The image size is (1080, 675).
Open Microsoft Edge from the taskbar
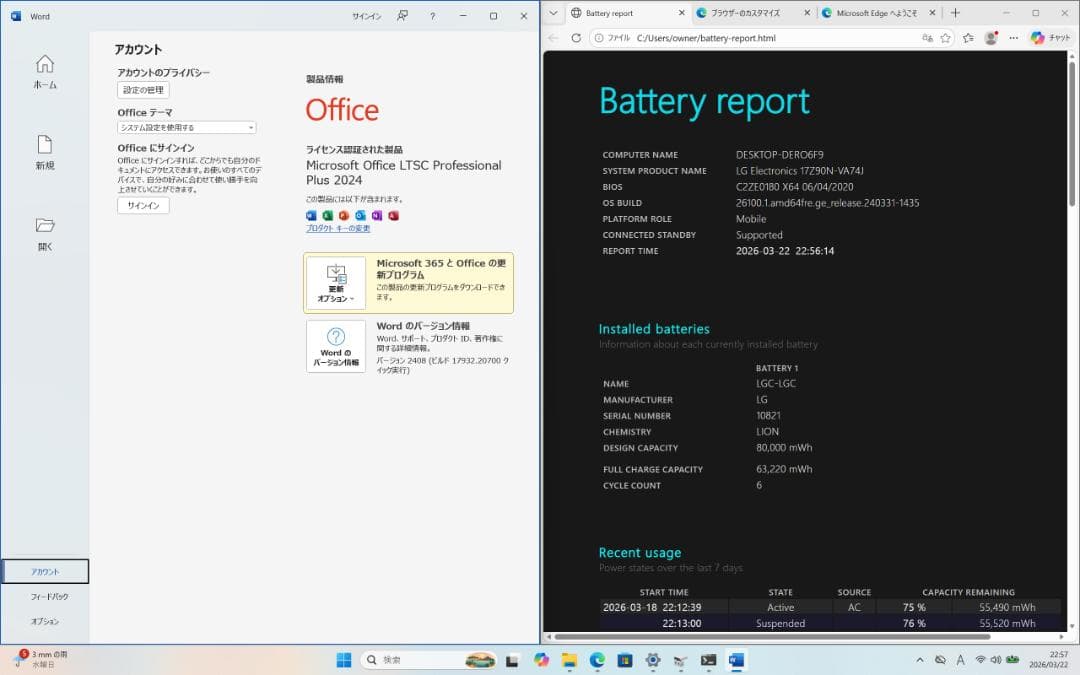tap(597, 660)
